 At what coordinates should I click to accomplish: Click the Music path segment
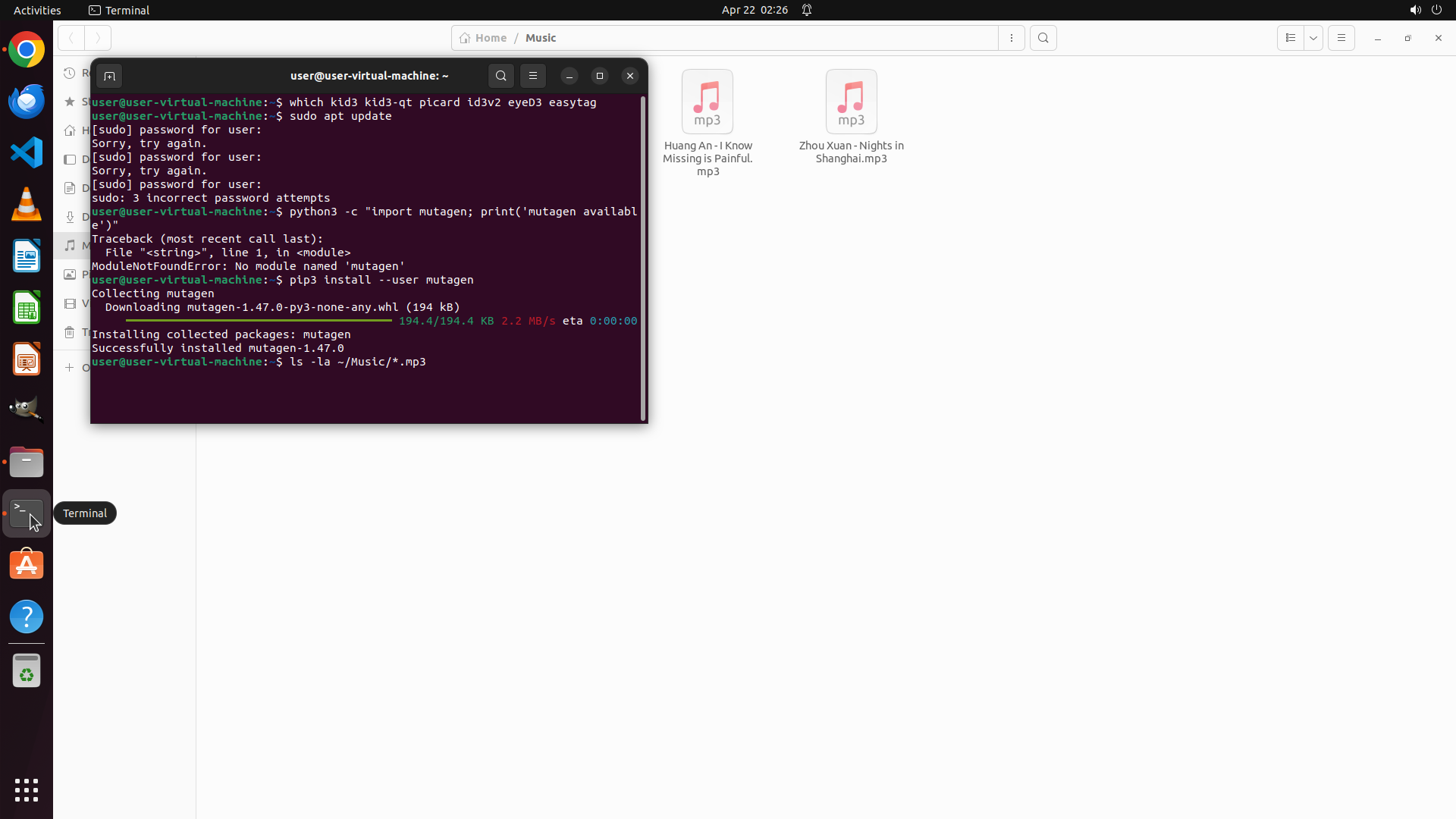[541, 38]
